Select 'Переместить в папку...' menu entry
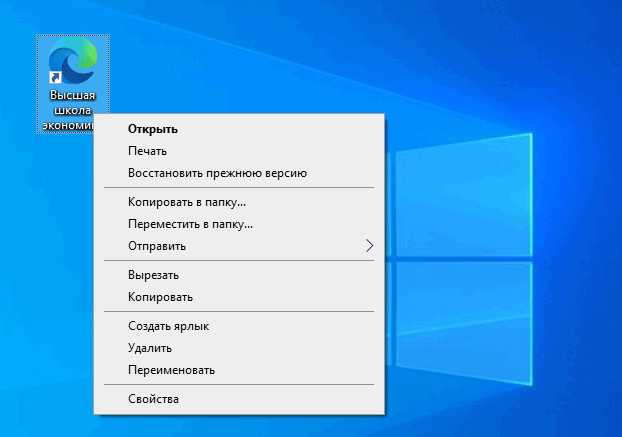The width and height of the screenshot is (622, 437). tap(239, 224)
